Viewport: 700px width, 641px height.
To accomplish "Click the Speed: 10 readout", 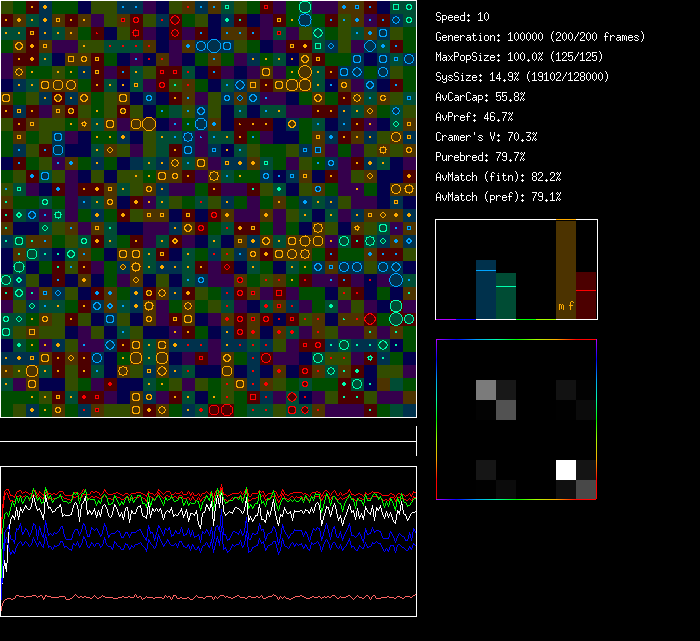I will [462, 17].
